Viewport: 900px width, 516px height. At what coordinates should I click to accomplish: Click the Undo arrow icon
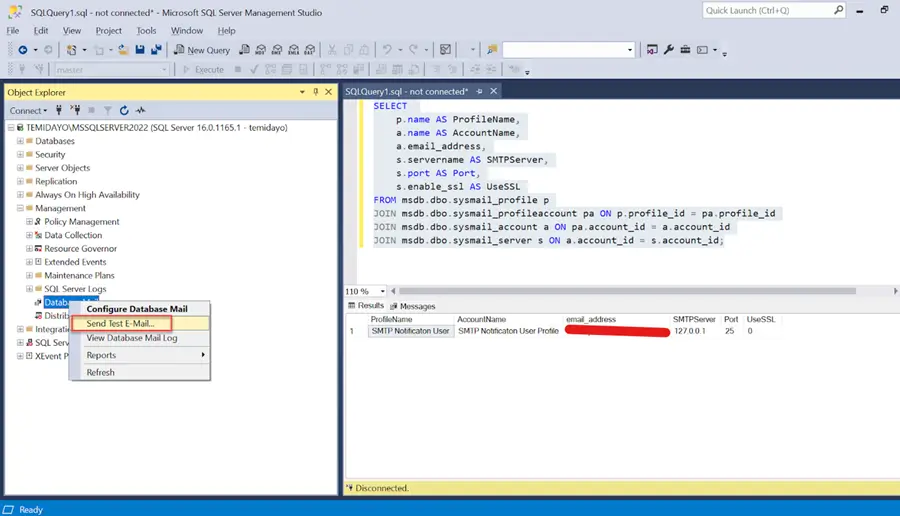pos(387,50)
